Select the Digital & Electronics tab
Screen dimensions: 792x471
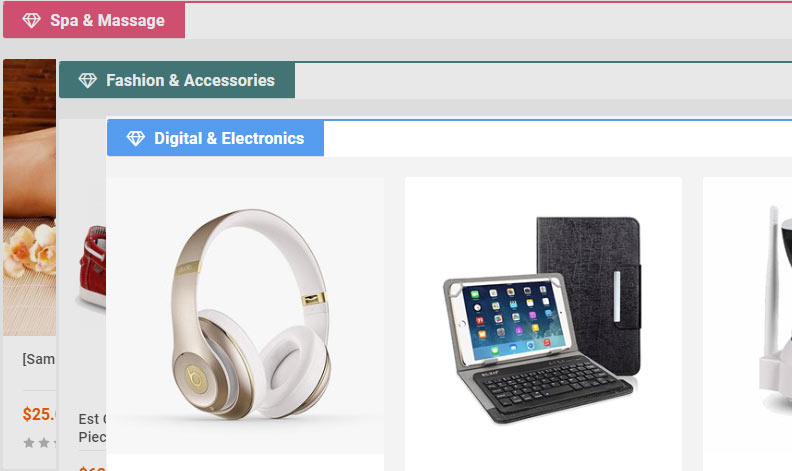click(215, 138)
